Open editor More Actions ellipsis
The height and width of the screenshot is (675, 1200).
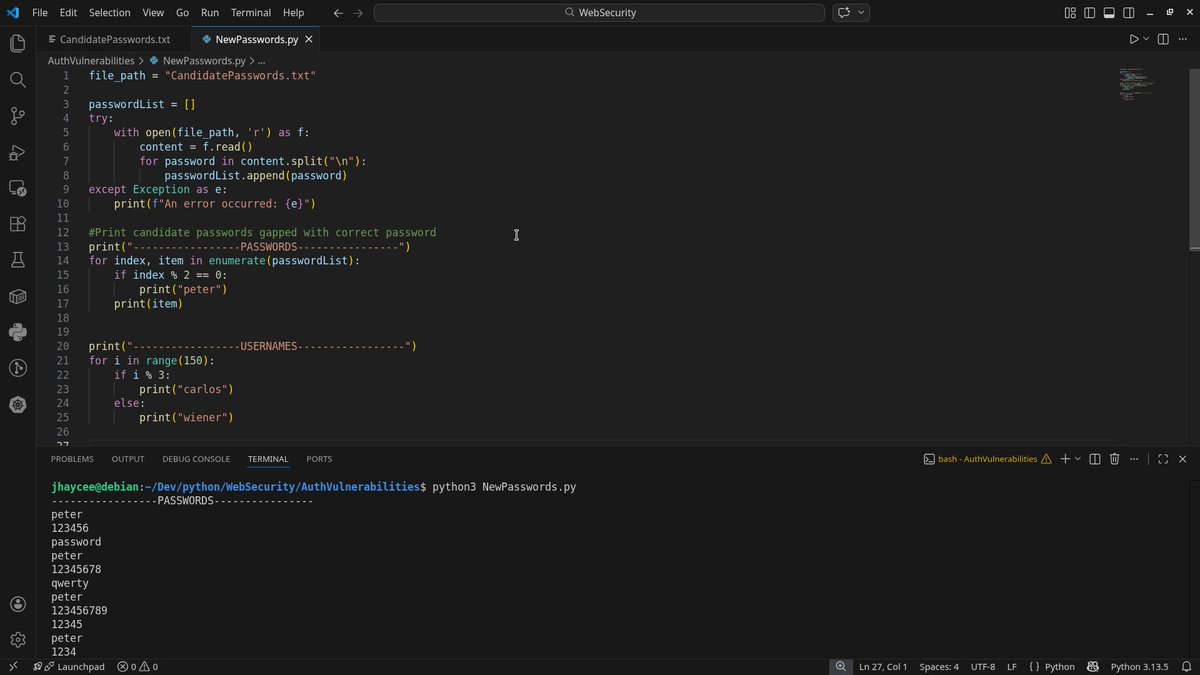[x=1184, y=39]
